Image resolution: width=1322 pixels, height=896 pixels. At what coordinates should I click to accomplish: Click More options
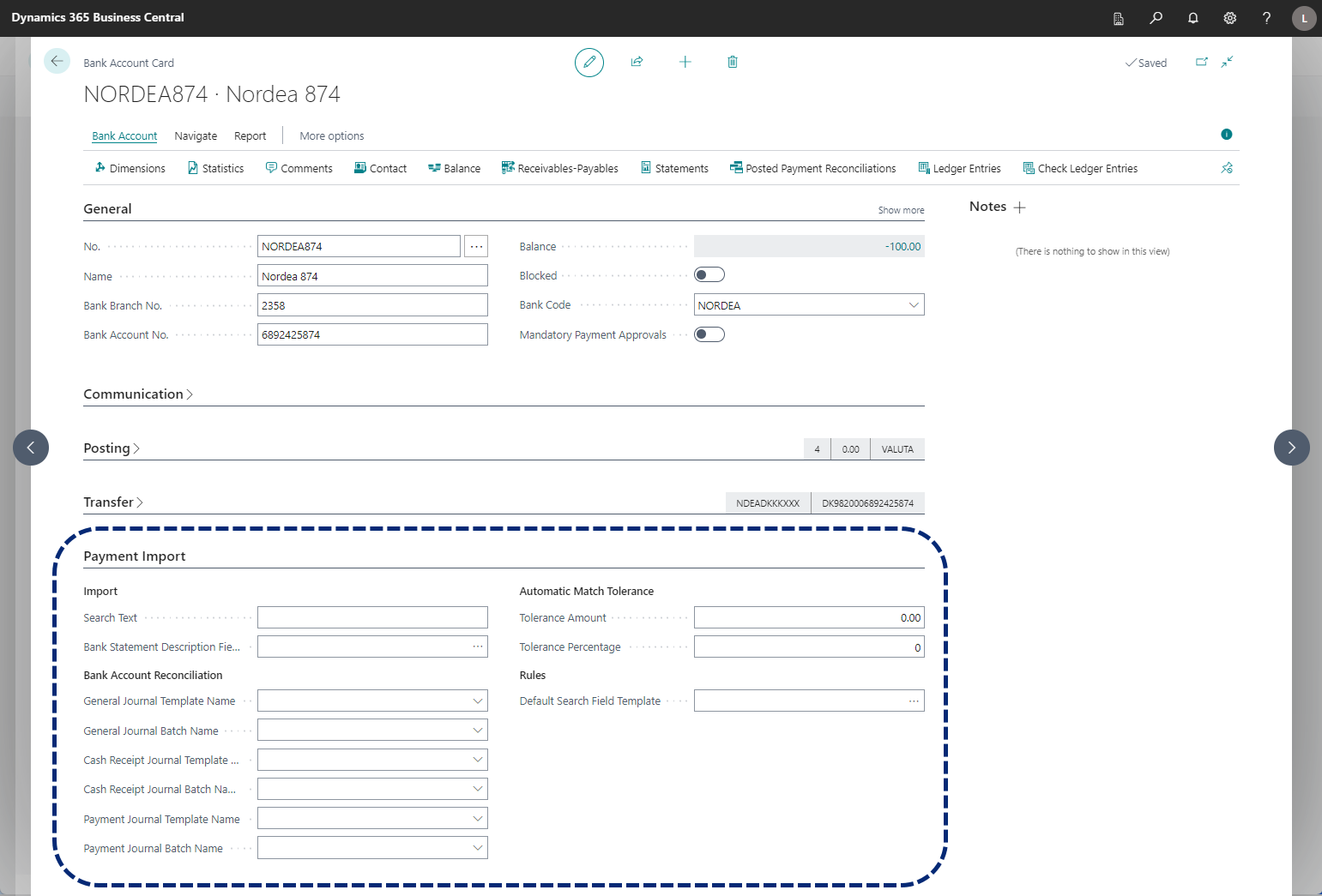pyautogui.click(x=332, y=135)
